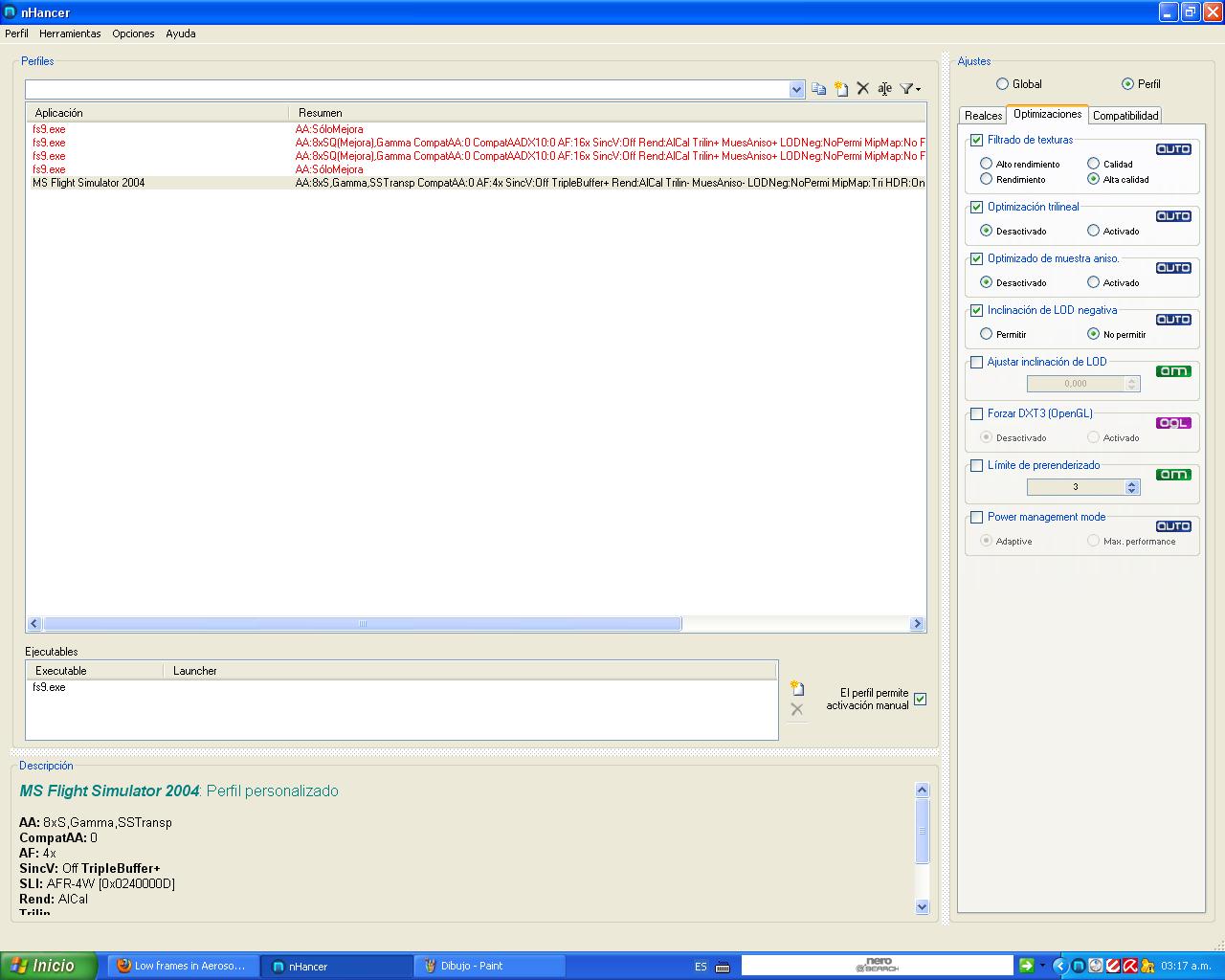This screenshot has height=980, width=1225.
Task: Click AUTO badge for Optimización trilineal
Action: coord(1173,216)
